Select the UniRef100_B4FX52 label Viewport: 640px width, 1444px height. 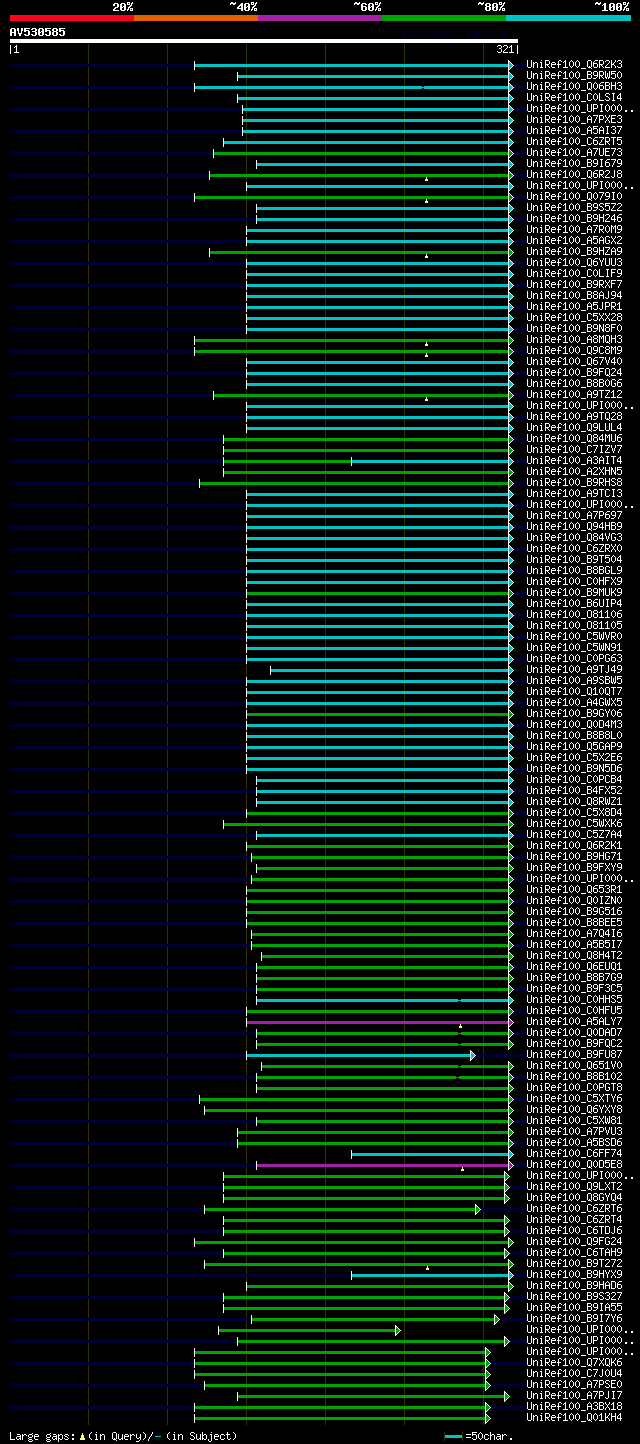[574, 791]
